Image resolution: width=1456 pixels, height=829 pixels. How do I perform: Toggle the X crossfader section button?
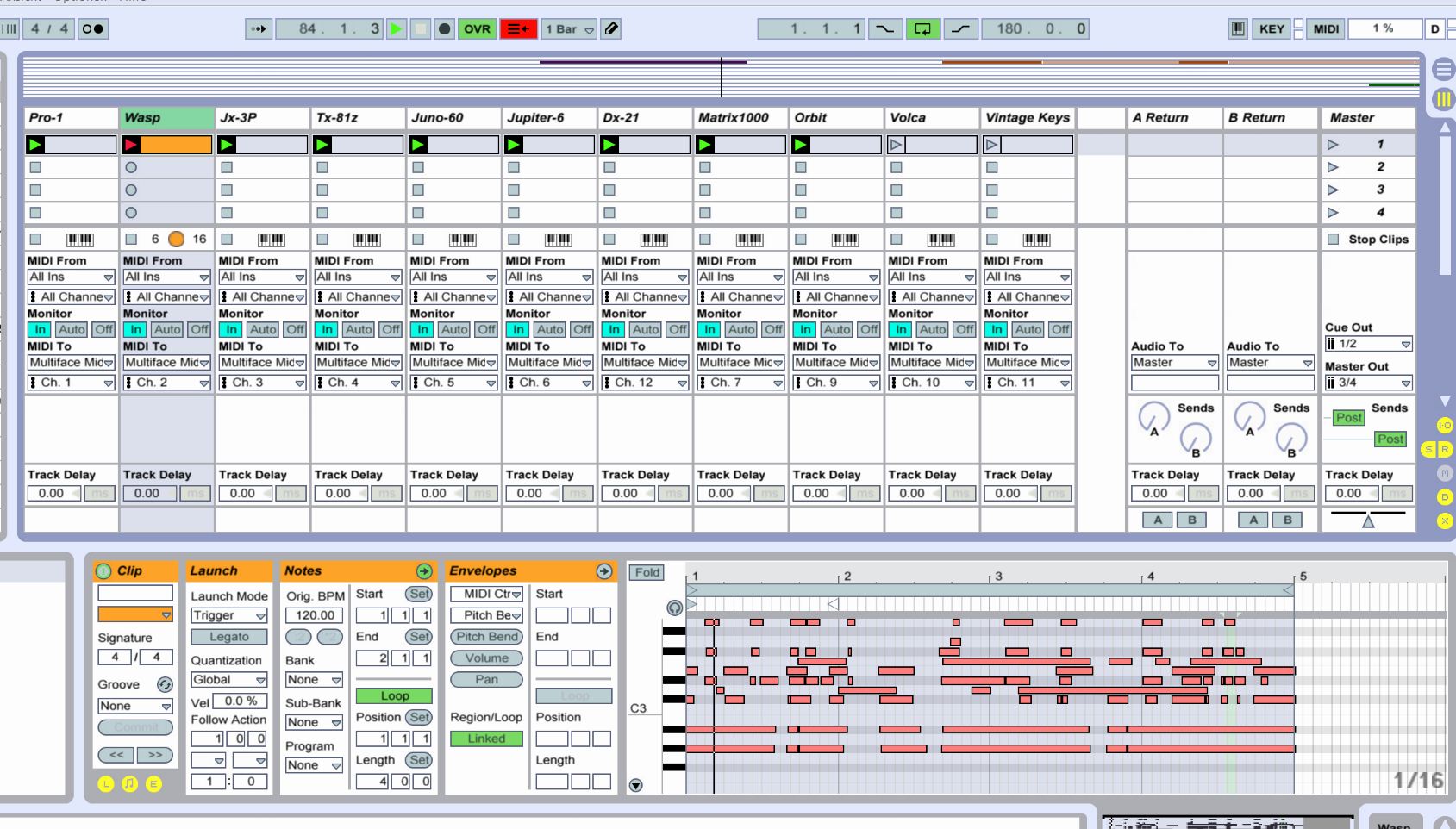(x=1445, y=520)
